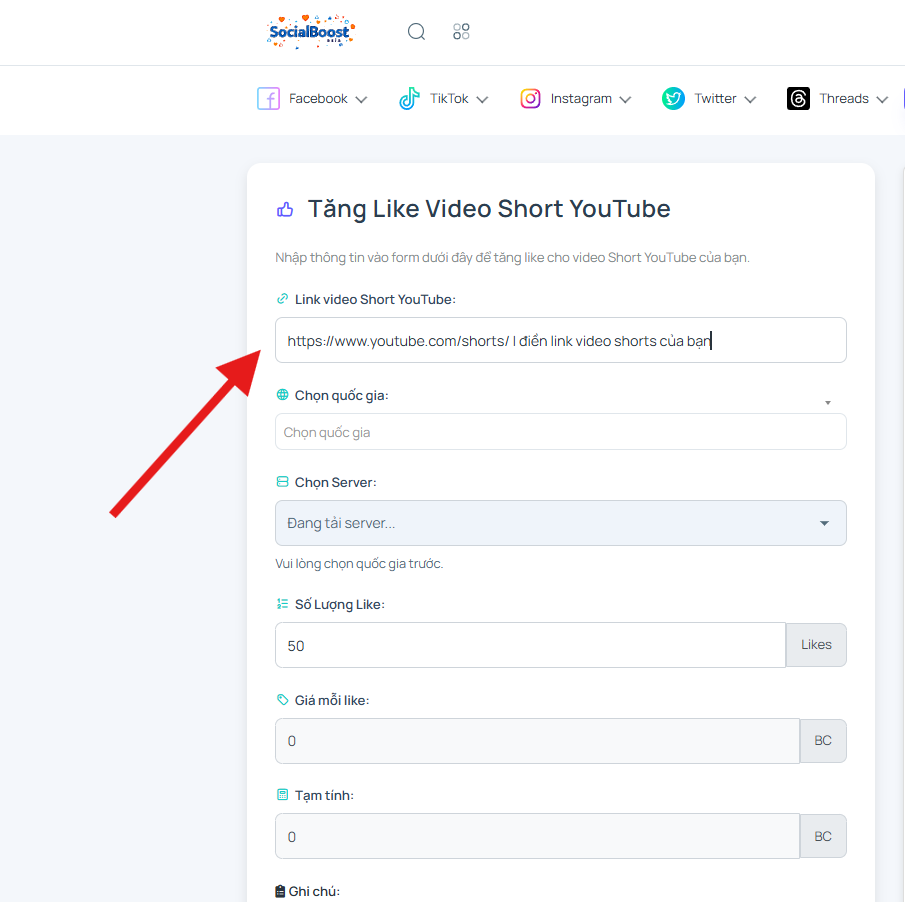The width and height of the screenshot is (905, 902).
Task: Click the Threads logo icon
Action: coord(798,99)
